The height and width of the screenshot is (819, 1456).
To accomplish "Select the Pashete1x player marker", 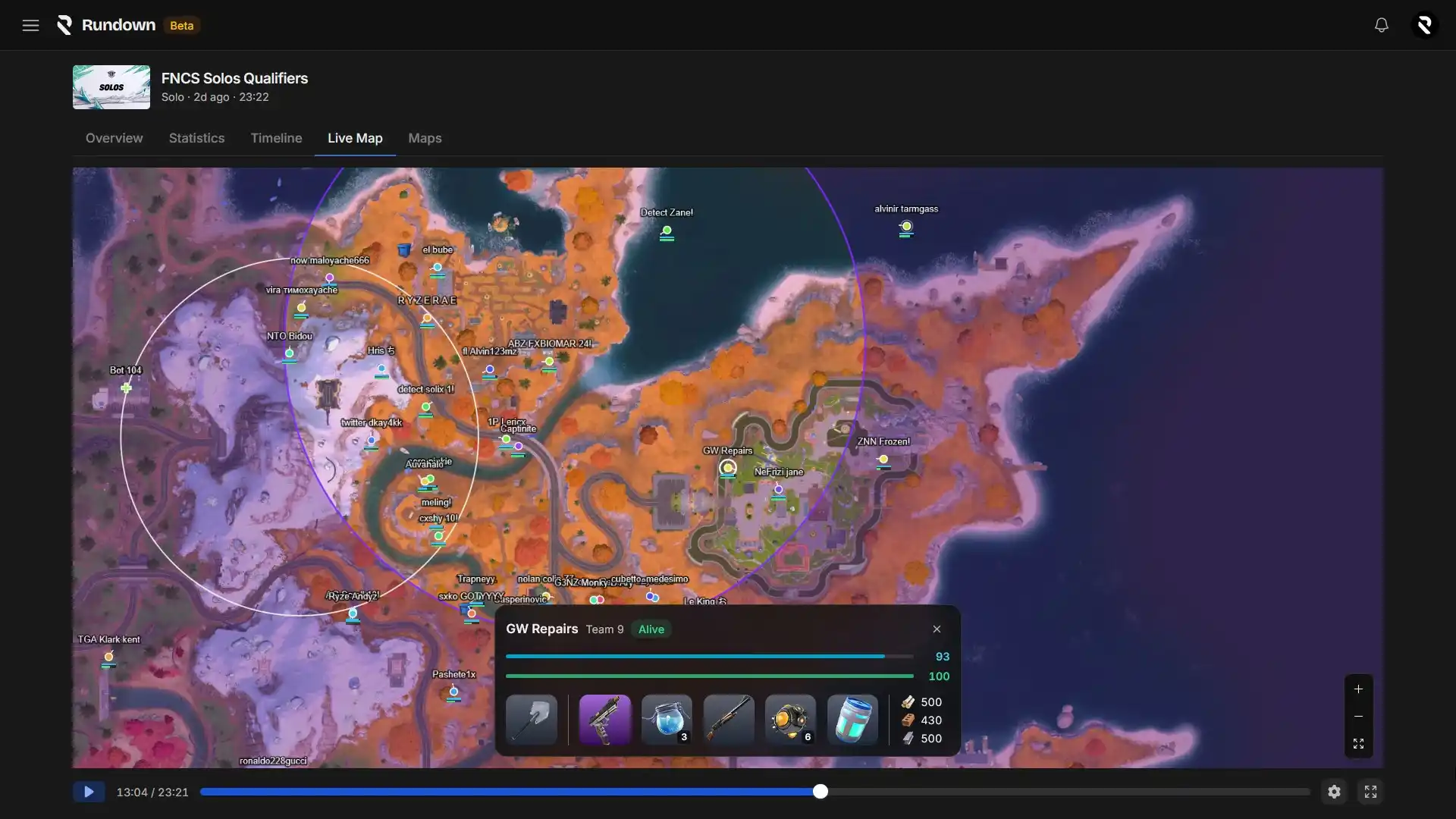I will [x=453, y=692].
